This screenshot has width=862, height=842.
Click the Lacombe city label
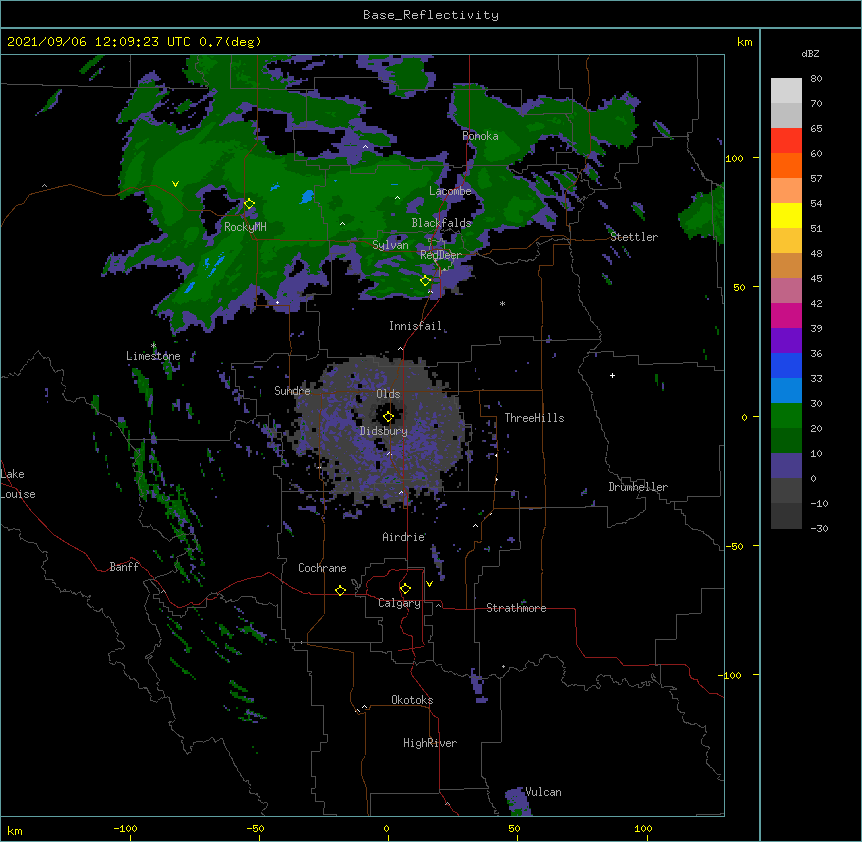[450, 191]
